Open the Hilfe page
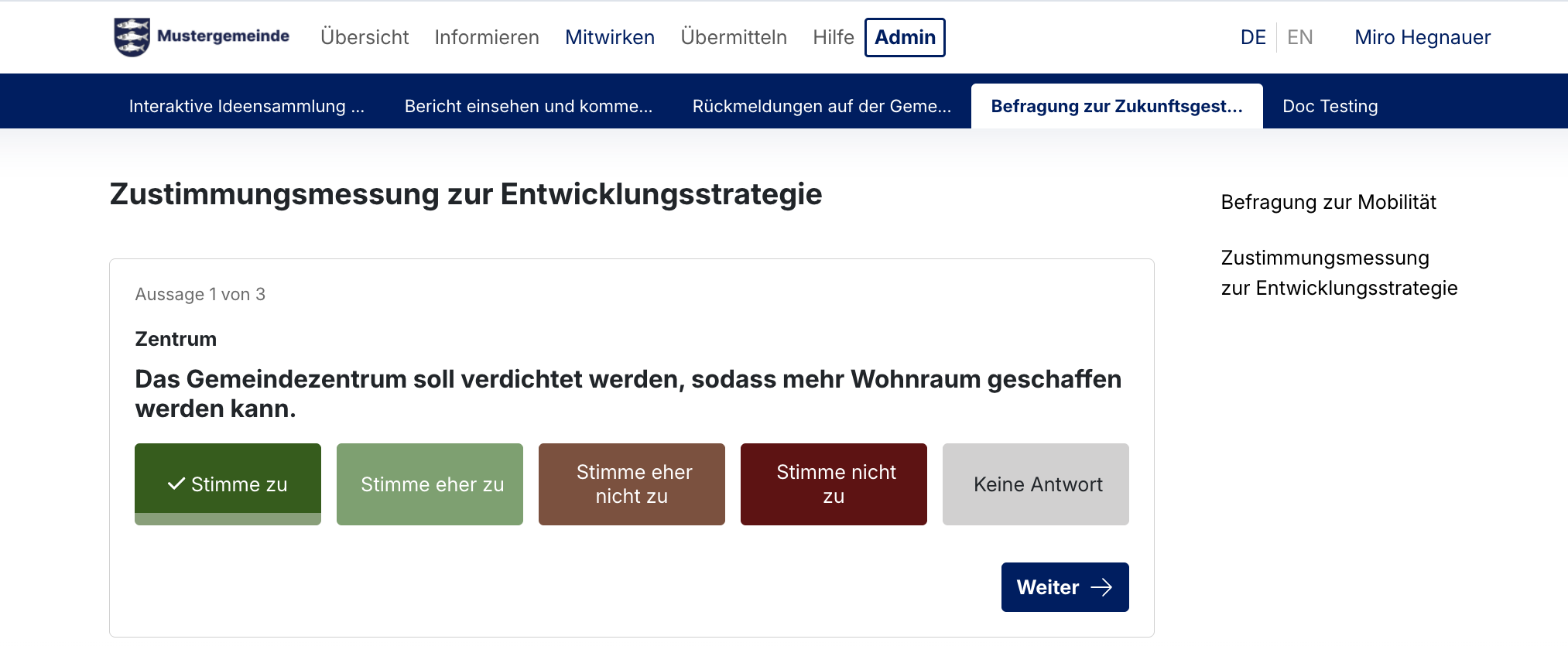 point(833,37)
